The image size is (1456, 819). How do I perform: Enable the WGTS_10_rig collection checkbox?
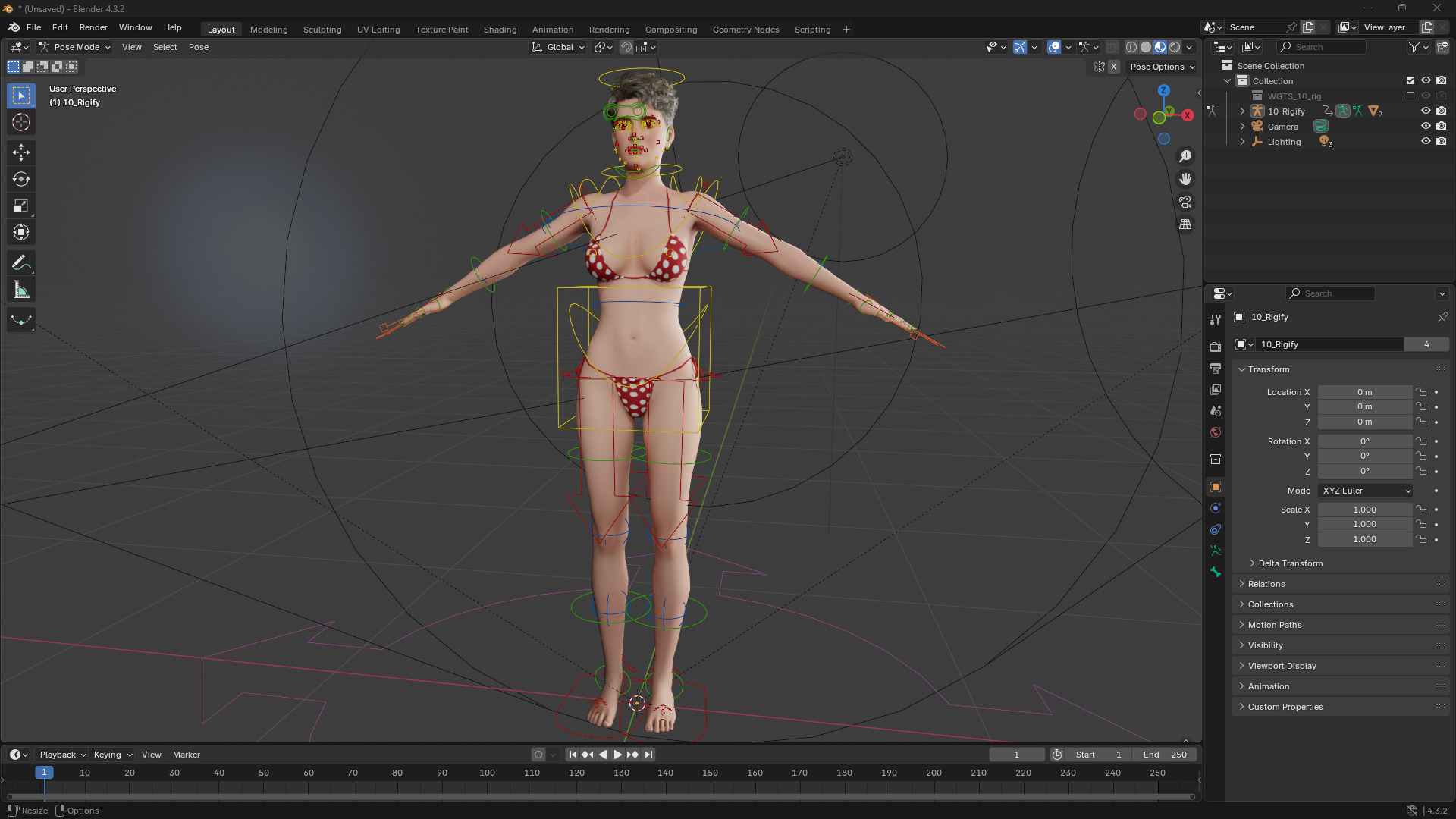1410,96
